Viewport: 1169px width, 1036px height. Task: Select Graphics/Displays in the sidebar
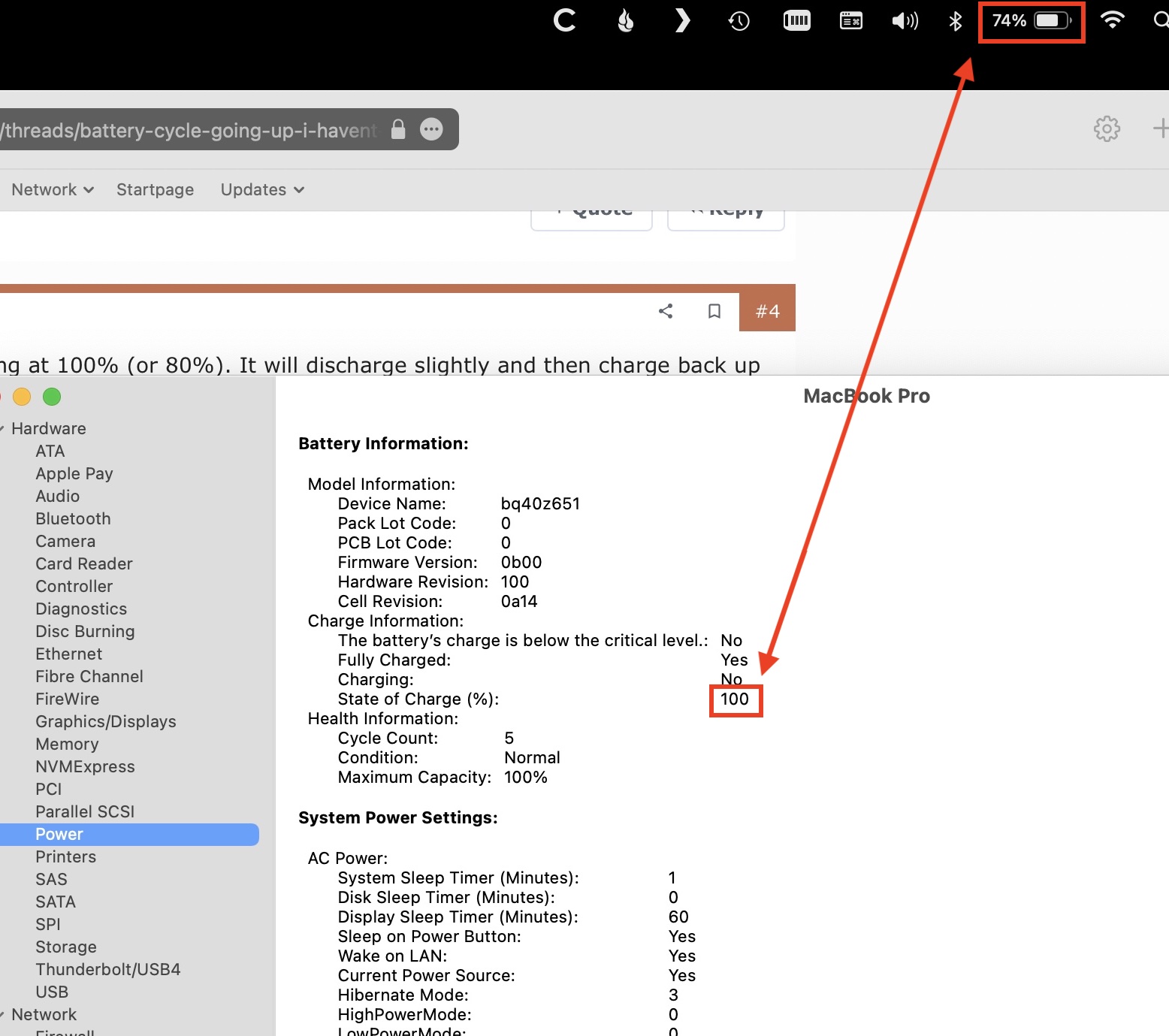pyautogui.click(x=106, y=721)
